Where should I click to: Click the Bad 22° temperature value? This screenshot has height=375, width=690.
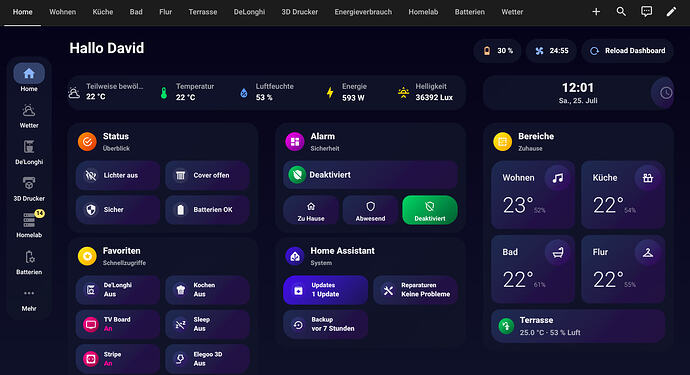click(x=518, y=279)
